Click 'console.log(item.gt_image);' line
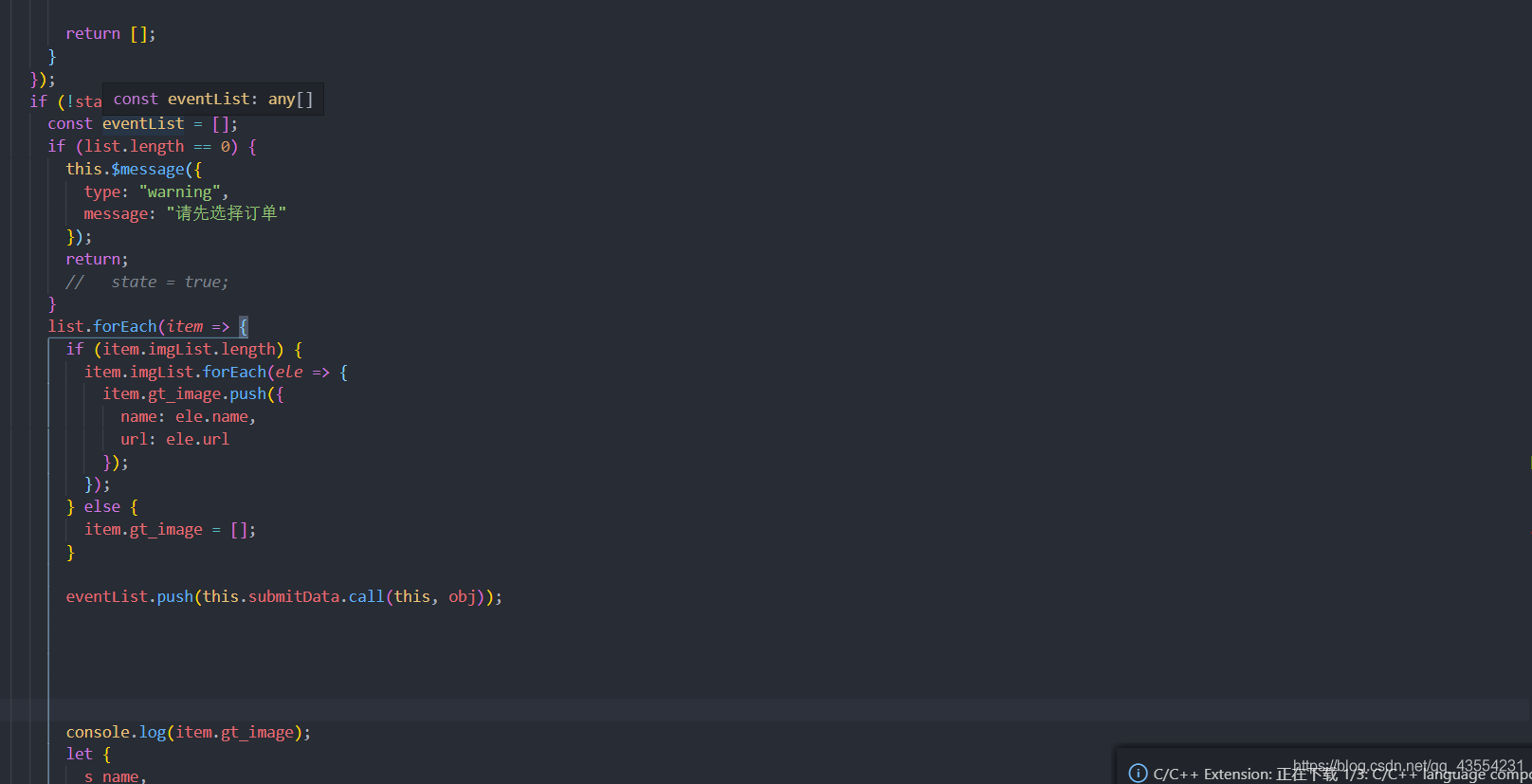Viewport: 1532px width, 784px height. 189,732
